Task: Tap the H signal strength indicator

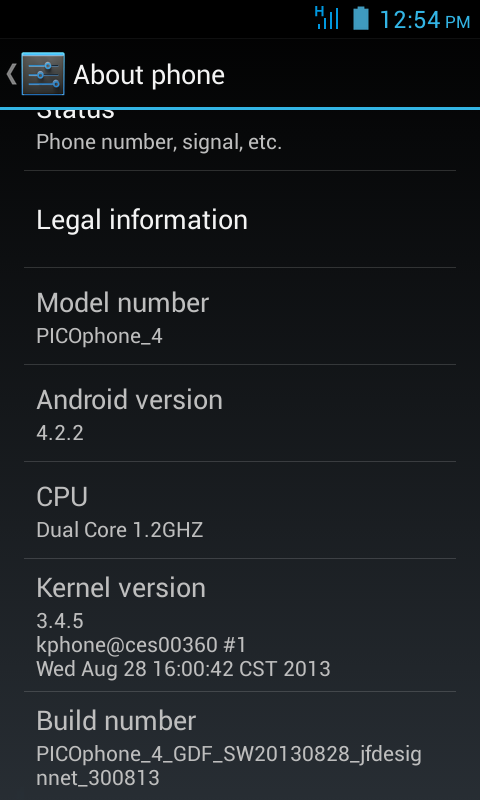Action: (x=326, y=18)
